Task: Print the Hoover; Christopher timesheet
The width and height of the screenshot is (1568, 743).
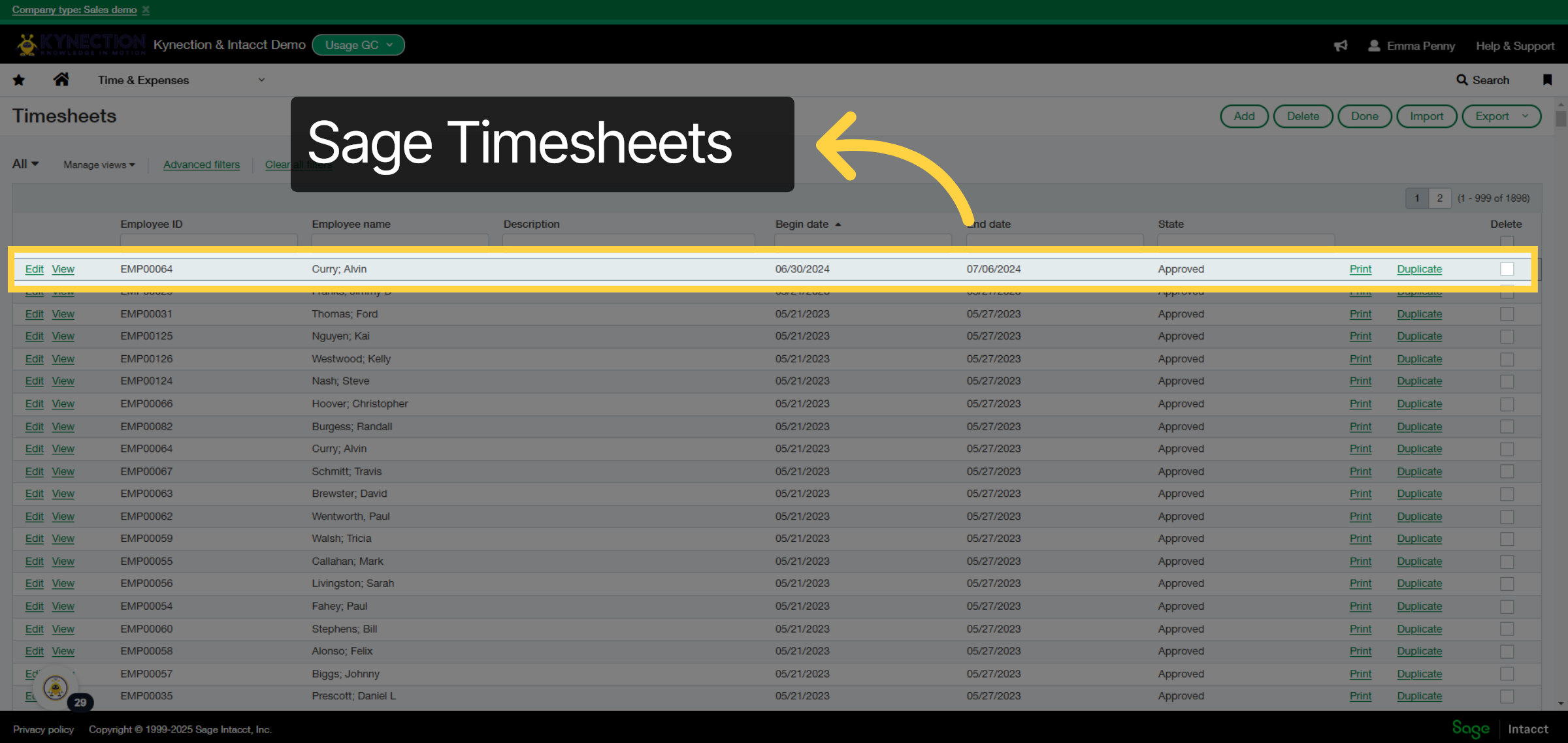Action: [x=1360, y=404]
